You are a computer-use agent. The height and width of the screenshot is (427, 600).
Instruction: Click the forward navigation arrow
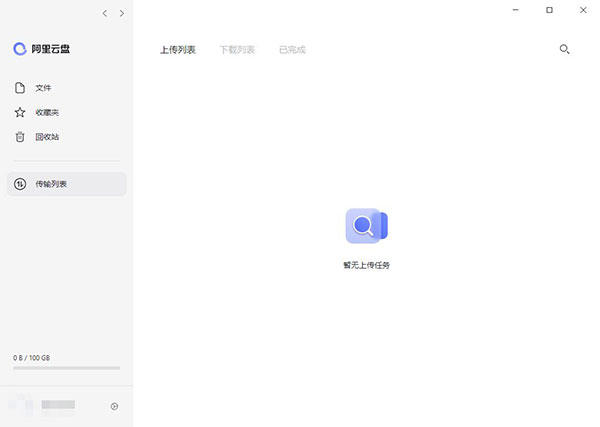[122, 14]
